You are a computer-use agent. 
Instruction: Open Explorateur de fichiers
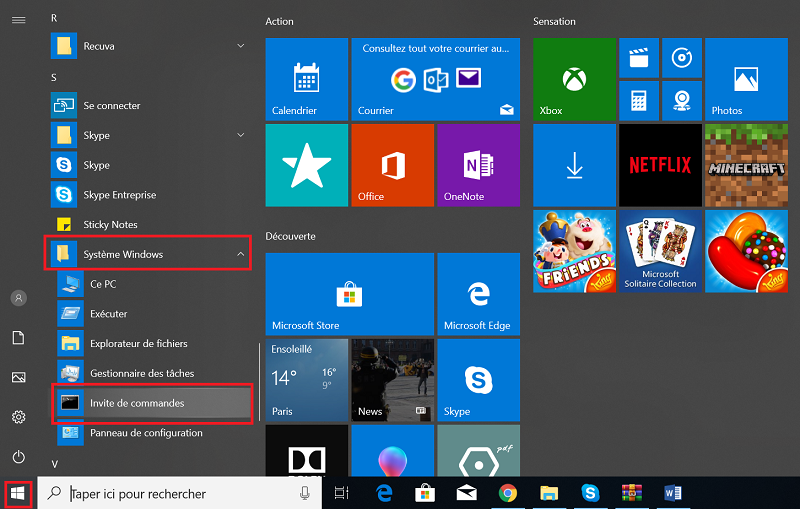155,343
